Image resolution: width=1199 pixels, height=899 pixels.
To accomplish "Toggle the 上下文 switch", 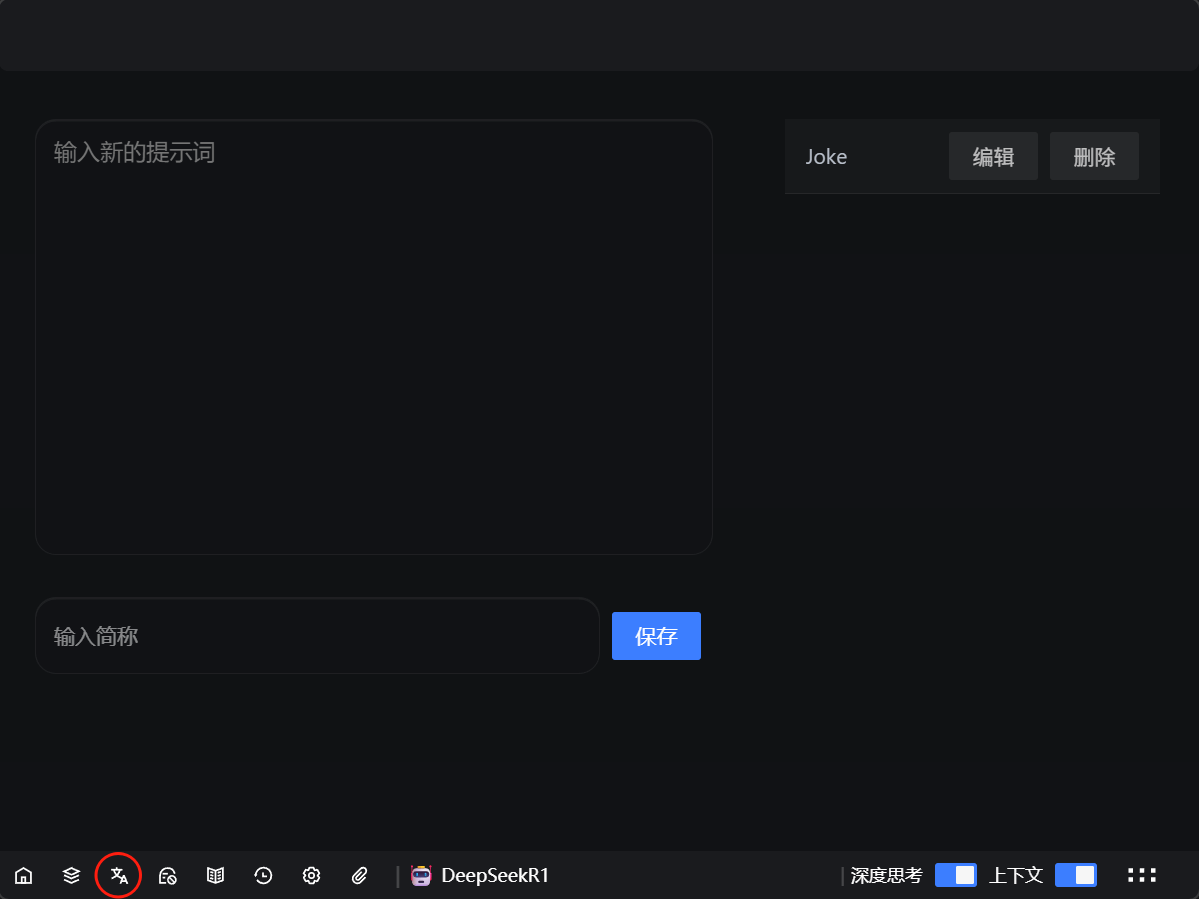I will point(1075,876).
